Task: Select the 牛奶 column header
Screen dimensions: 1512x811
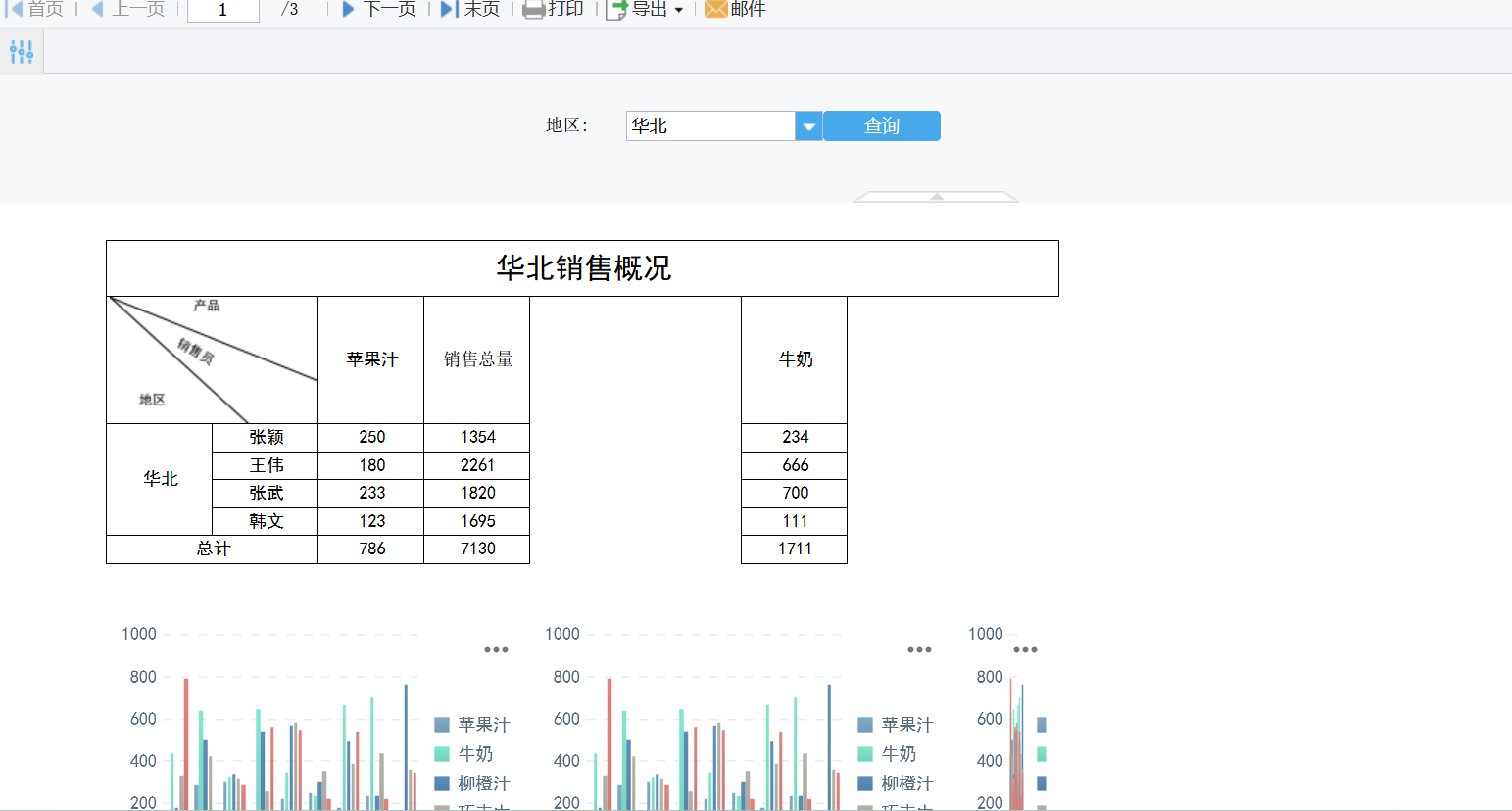Action: click(795, 359)
